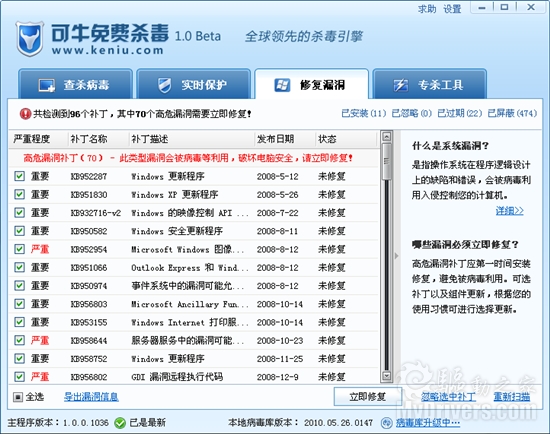View the 已屏蔽 (474) patches
This screenshot has width=550, height=434.
512,113
